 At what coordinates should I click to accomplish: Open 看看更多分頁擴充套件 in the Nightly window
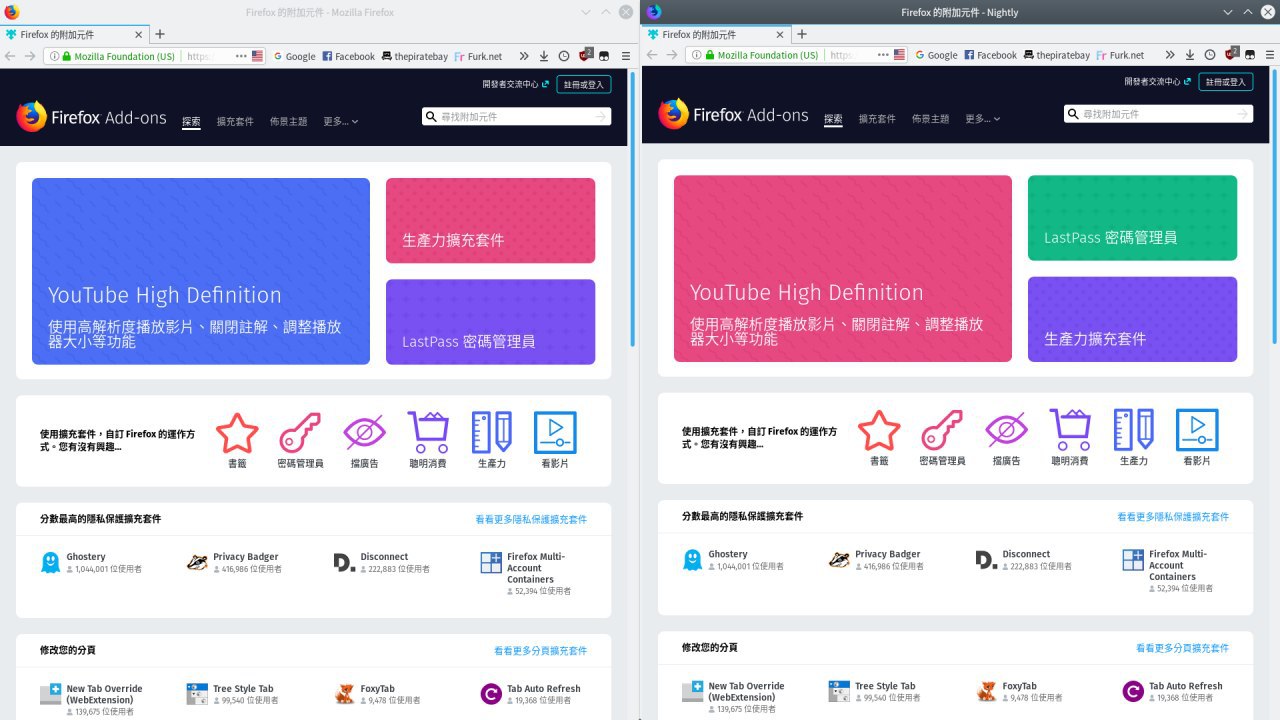click(1182, 648)
